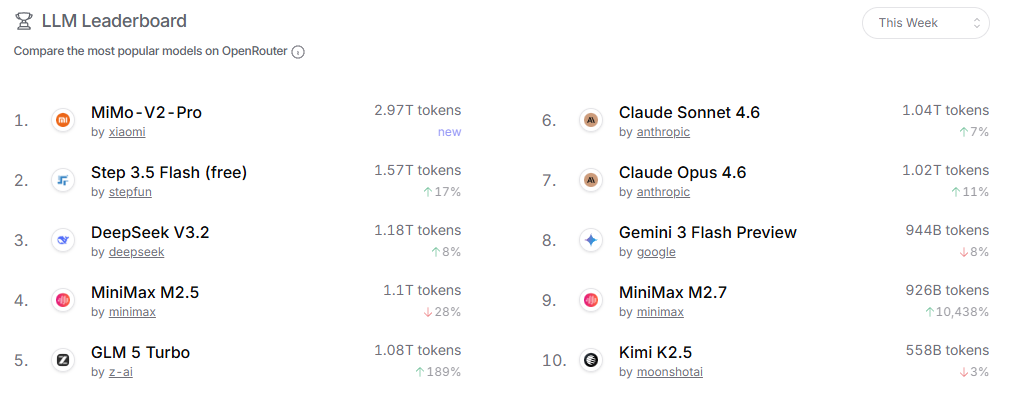Click the info icon after the OpenRouter description
This screenshot has height=401, width=1012.
pos(298,52)
